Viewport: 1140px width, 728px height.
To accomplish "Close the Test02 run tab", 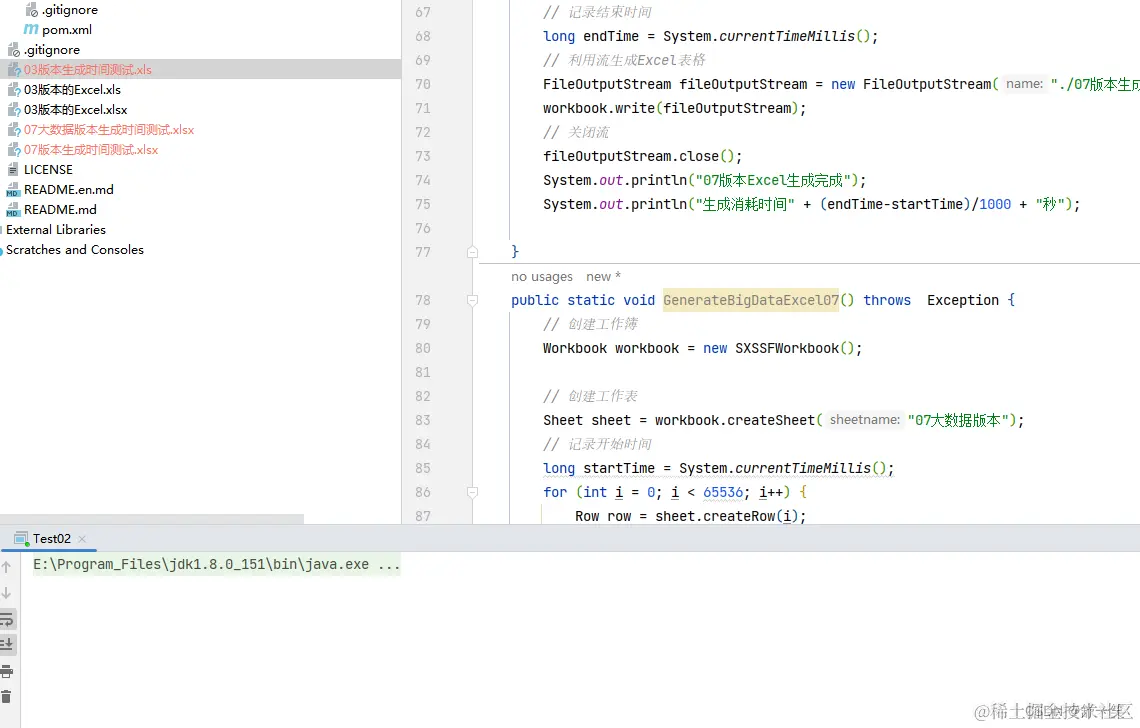I will point(82,539).
